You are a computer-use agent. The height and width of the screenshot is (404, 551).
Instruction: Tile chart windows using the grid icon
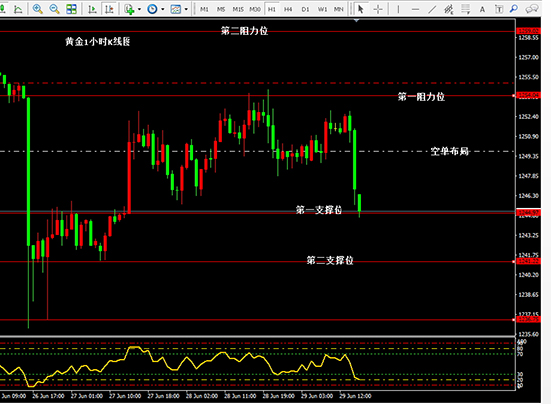[x=71, y=9]
